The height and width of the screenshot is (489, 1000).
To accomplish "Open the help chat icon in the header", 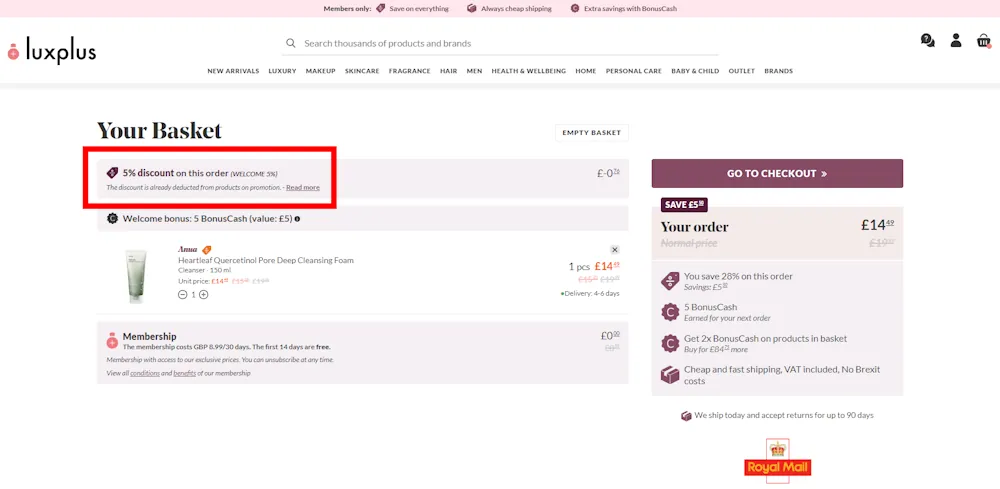I will click(x=927, y=41).
